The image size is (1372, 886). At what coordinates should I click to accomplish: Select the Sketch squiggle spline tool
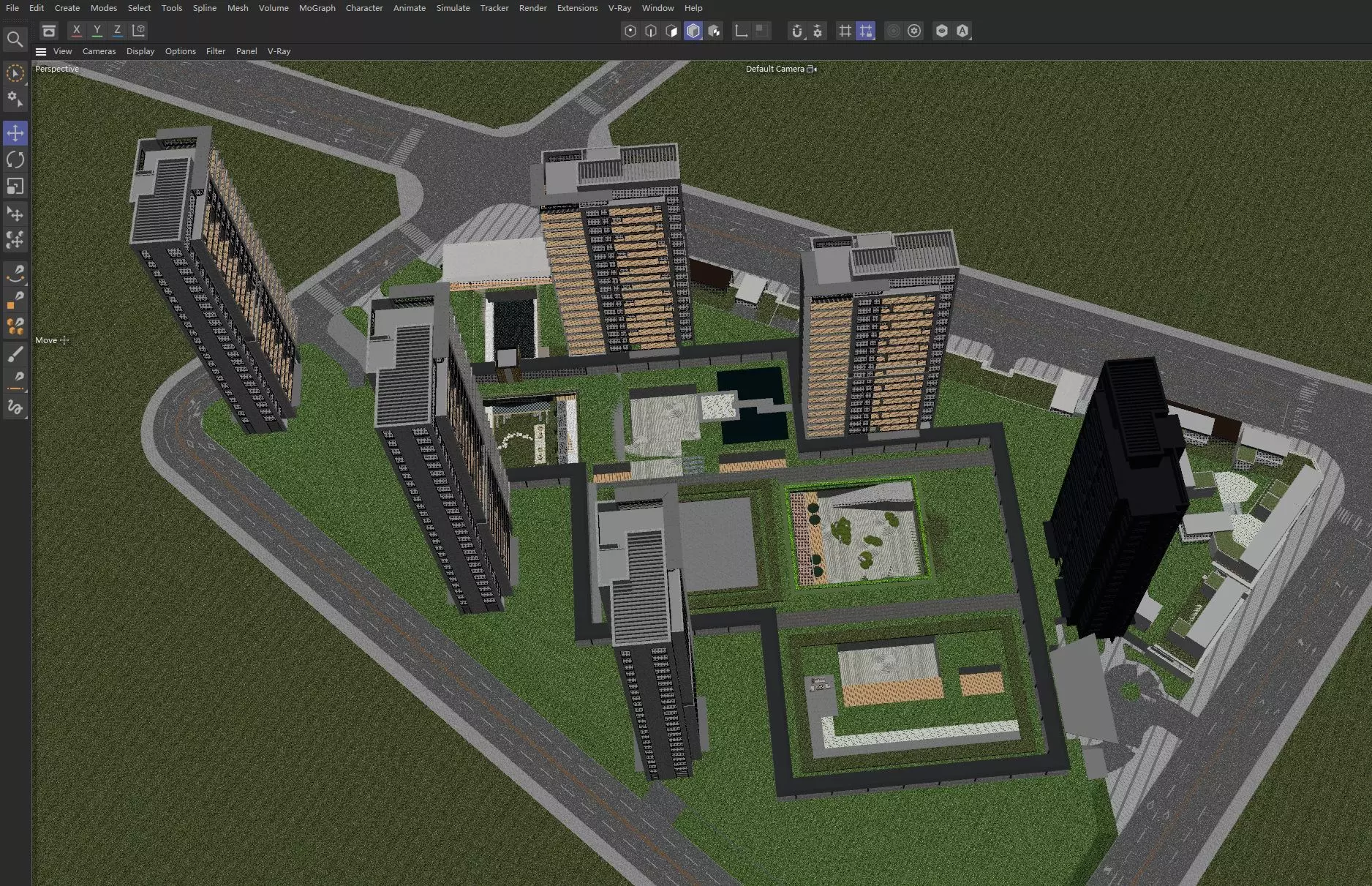tap(15, 408)
